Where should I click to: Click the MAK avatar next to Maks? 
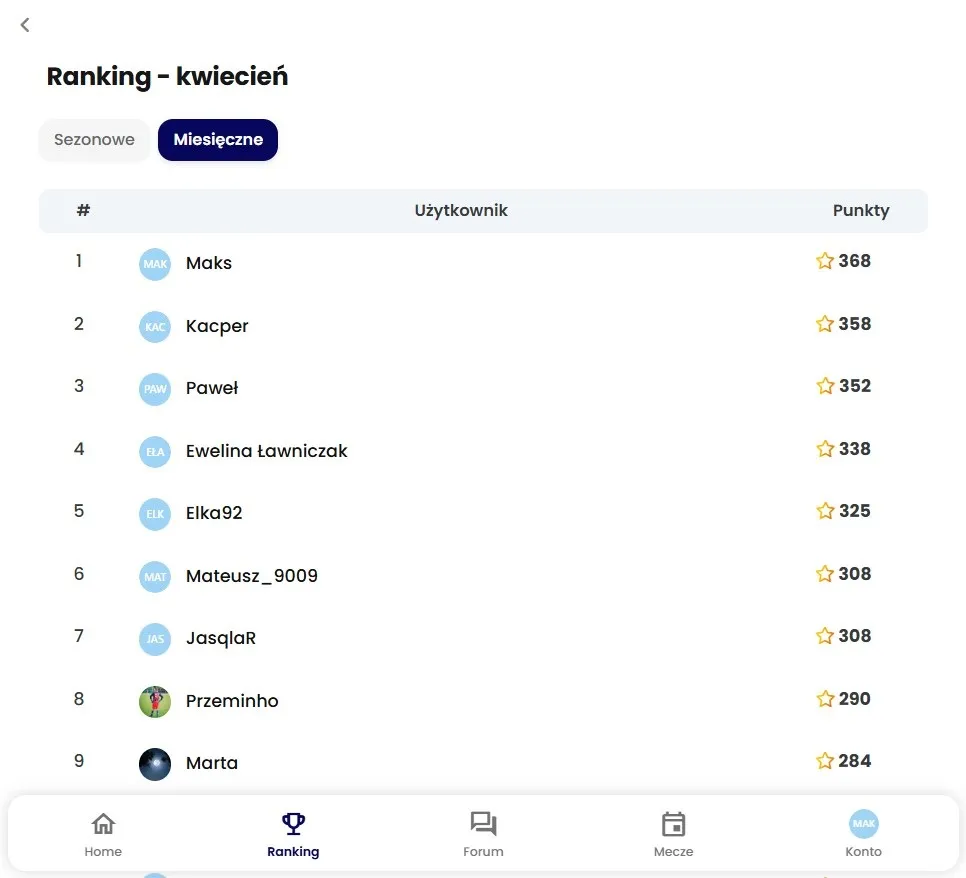[155, 264]
